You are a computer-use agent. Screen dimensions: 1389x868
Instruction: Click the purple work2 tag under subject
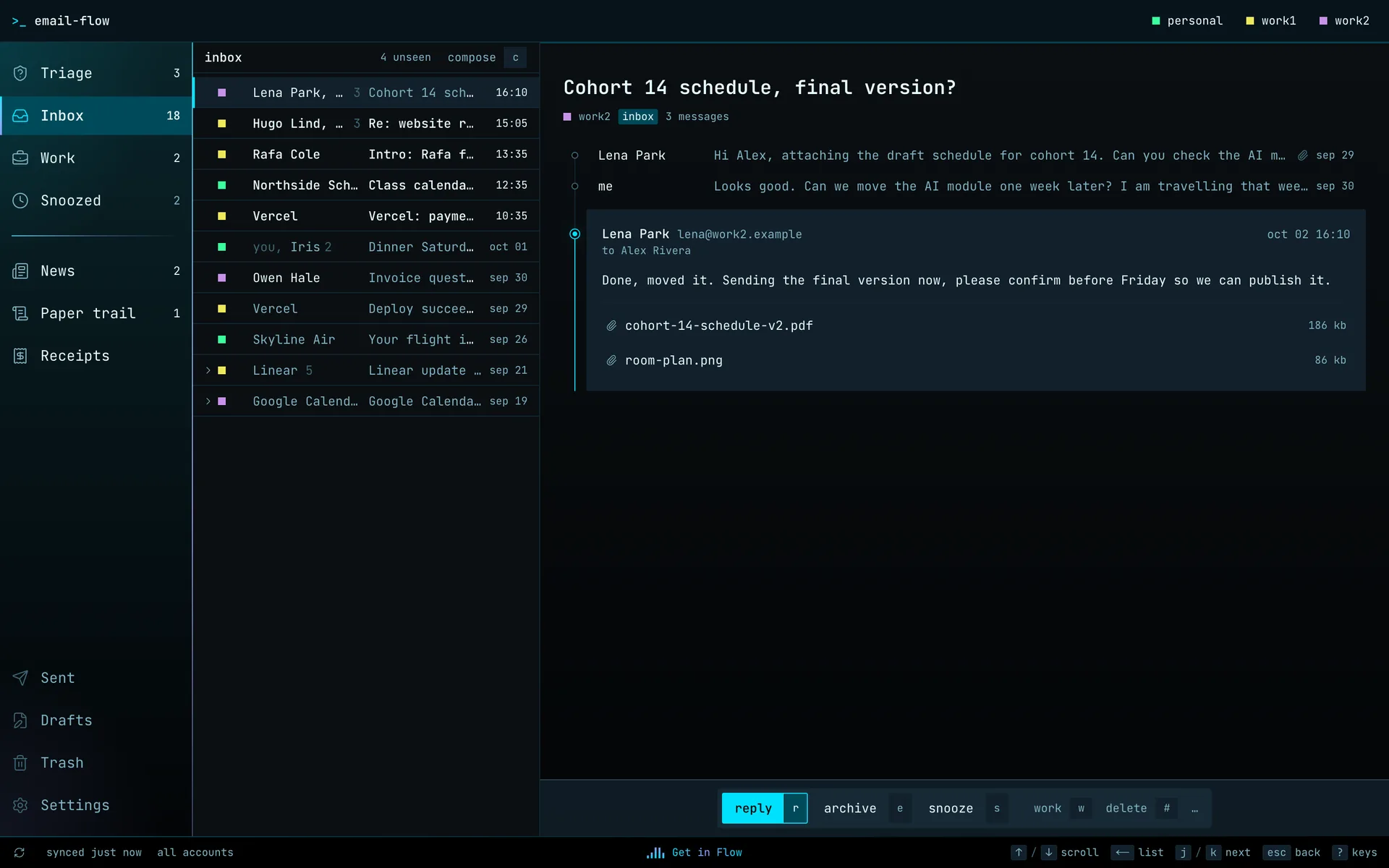pyautogui.click(x=587, y=116)
